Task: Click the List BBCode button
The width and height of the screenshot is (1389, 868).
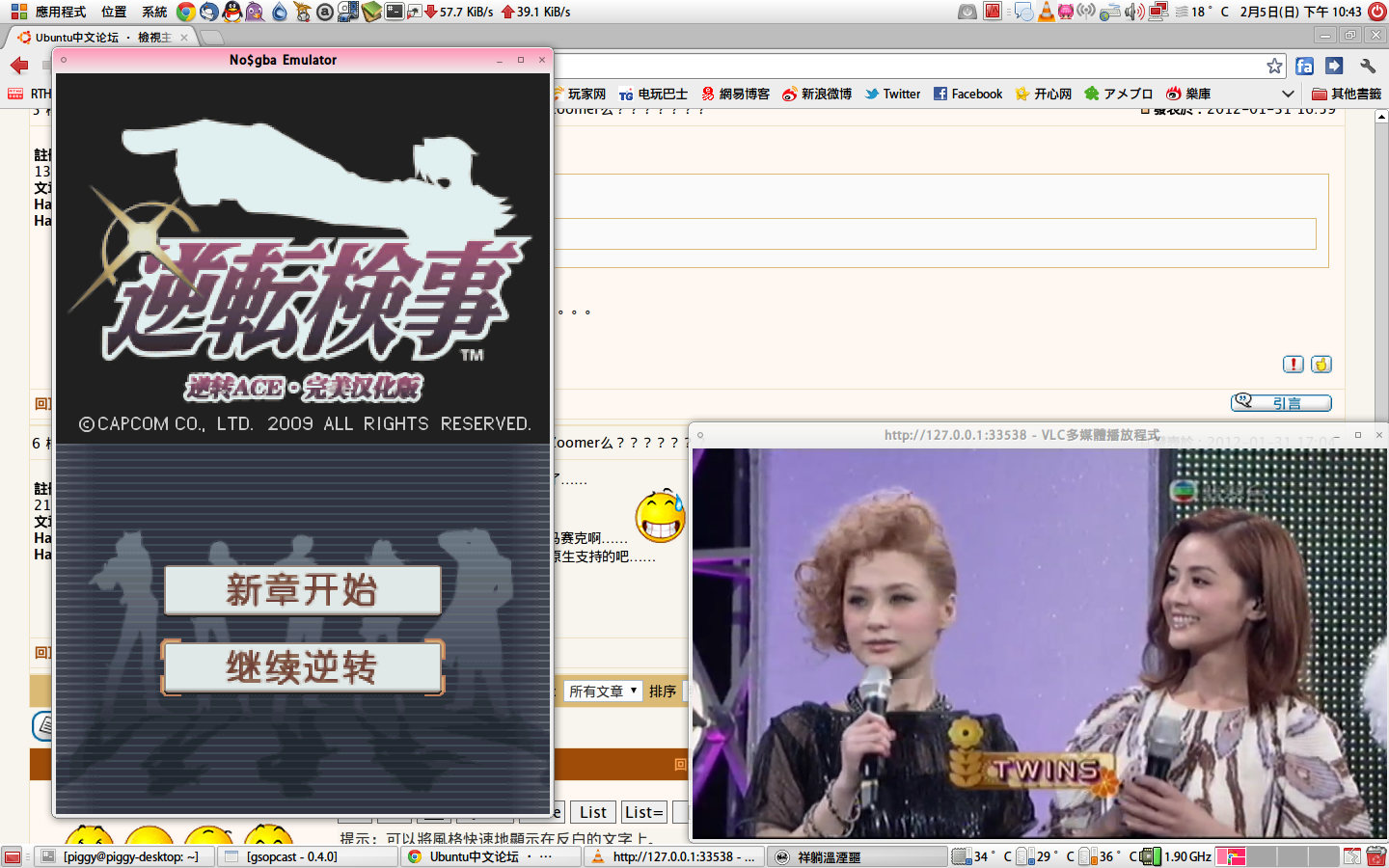Action: tap(593, 812)
